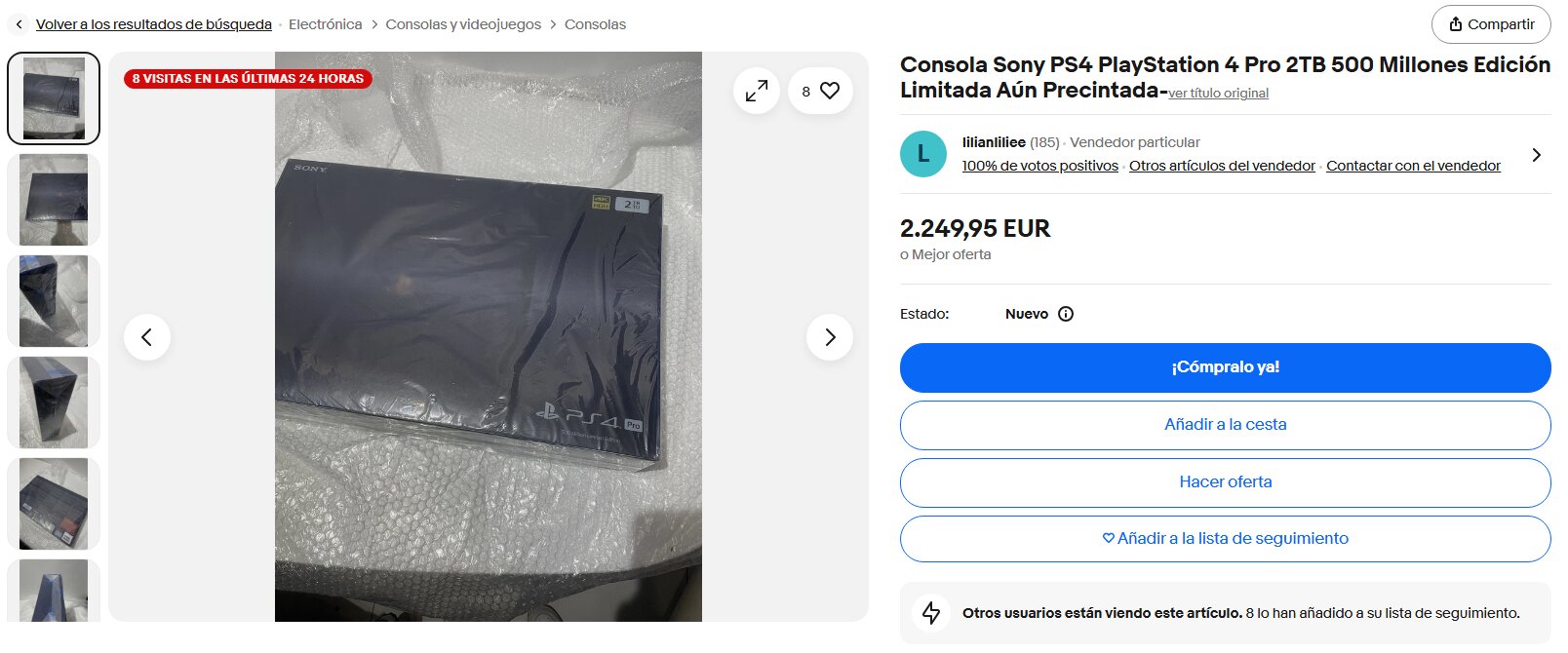Click the back arrow to search results
Screen dimensions: 1568x653
19,24
